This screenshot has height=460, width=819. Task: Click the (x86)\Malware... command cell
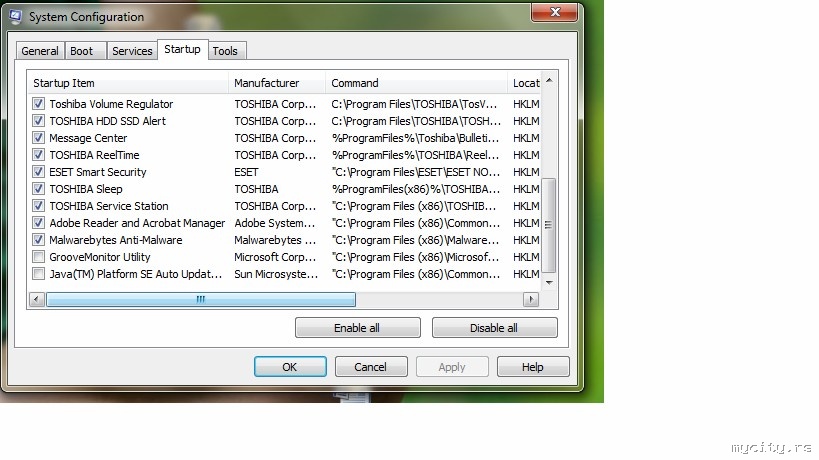click(x=415, y=240)
